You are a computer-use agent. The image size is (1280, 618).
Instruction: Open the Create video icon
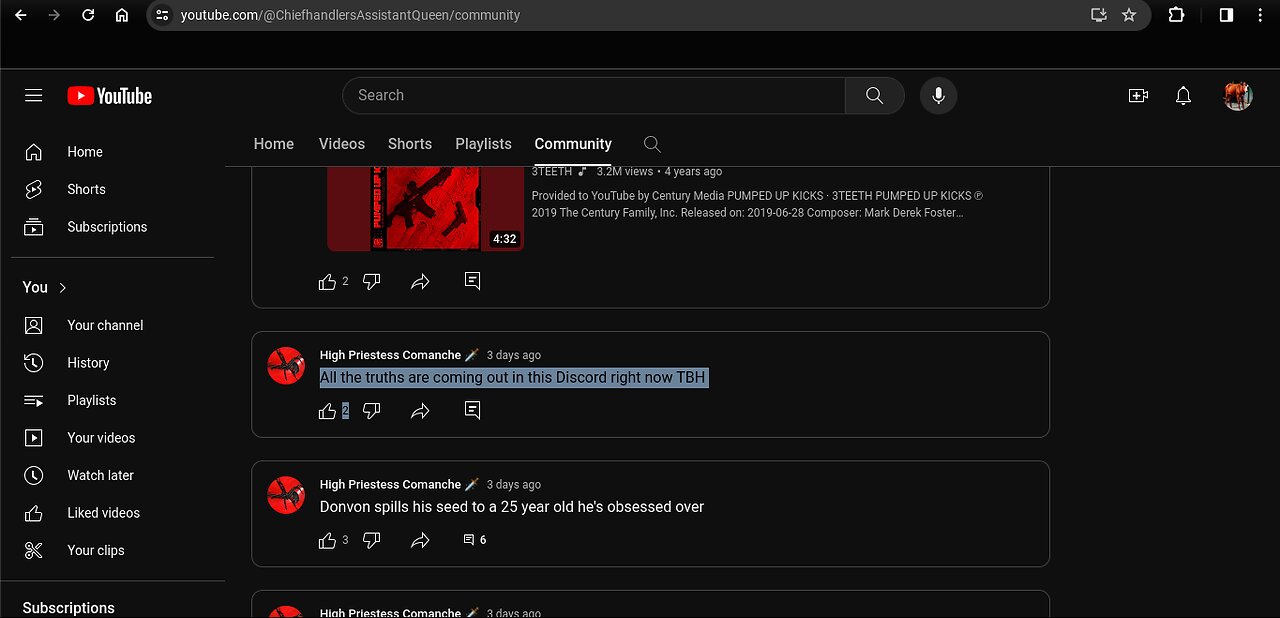pyautogui.click(x=1138, y=96)
